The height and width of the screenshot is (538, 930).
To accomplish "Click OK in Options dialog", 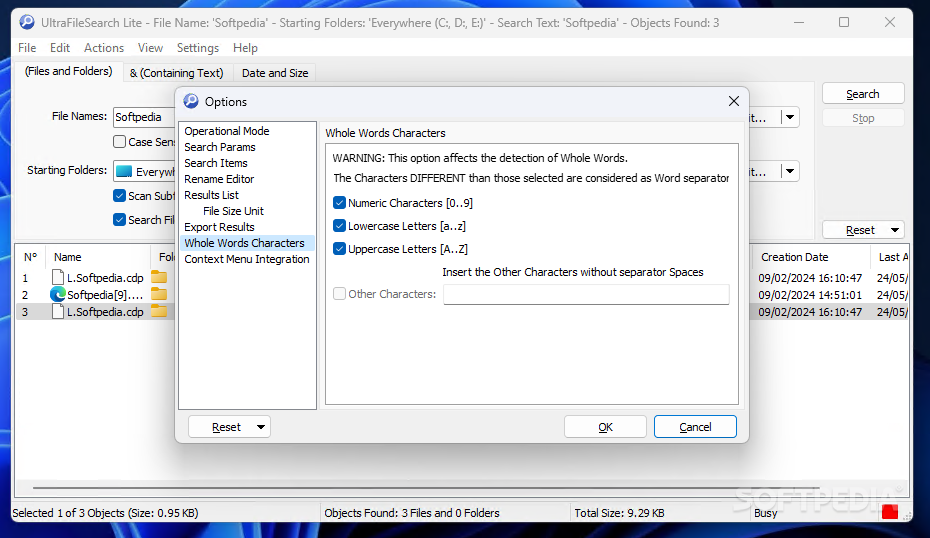I will (x=606, y=427).
